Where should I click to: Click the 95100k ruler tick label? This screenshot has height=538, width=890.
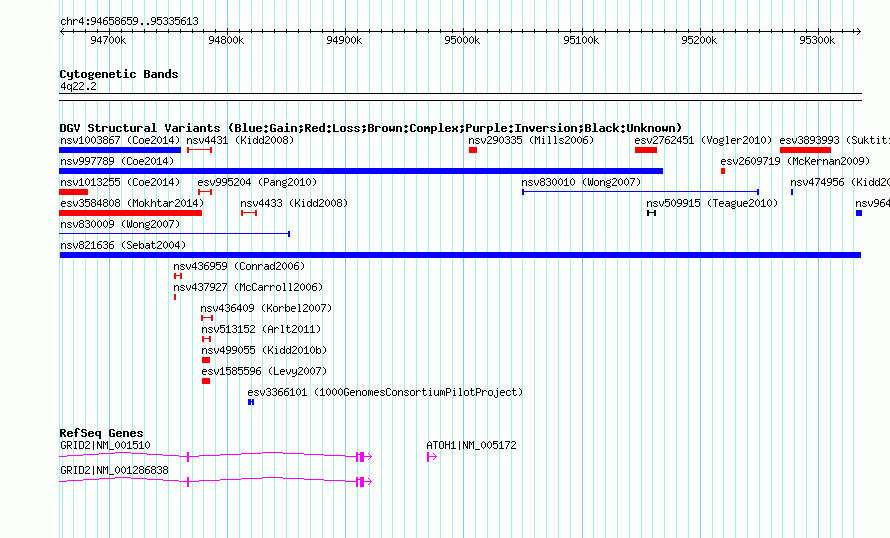(x=581, y=40)
